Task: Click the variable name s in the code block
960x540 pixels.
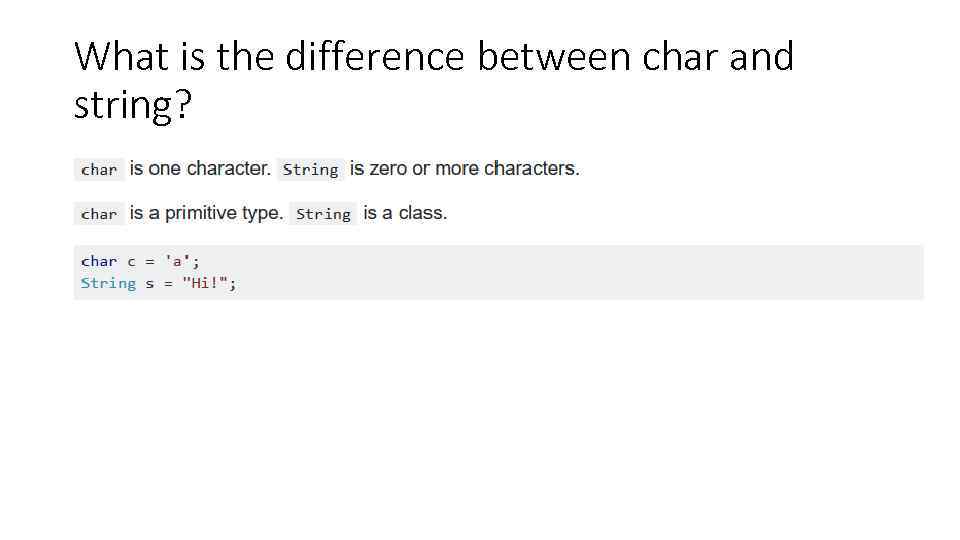Action: [x=150, y=283]
